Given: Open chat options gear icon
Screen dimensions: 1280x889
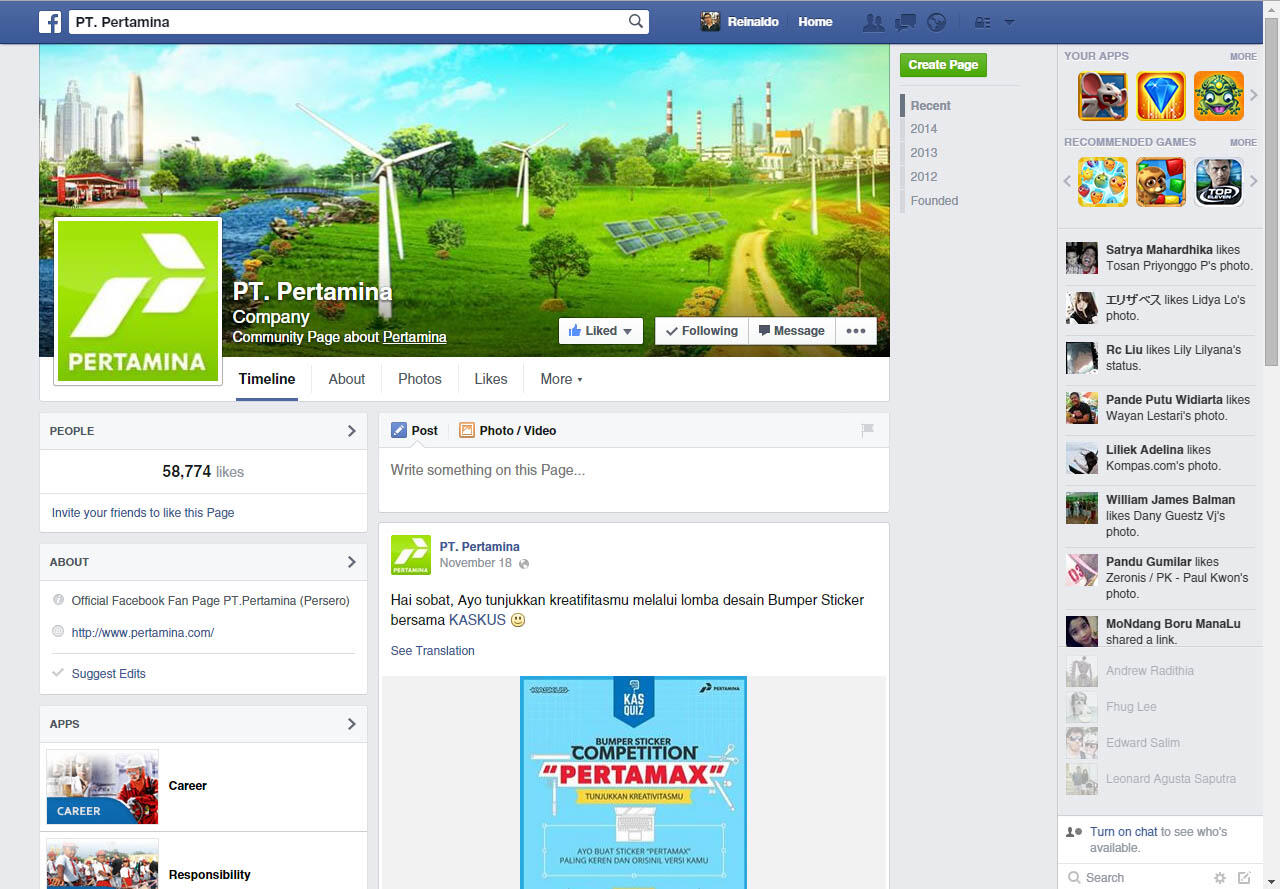Looking at the screenshot, I should [1220, 878].
